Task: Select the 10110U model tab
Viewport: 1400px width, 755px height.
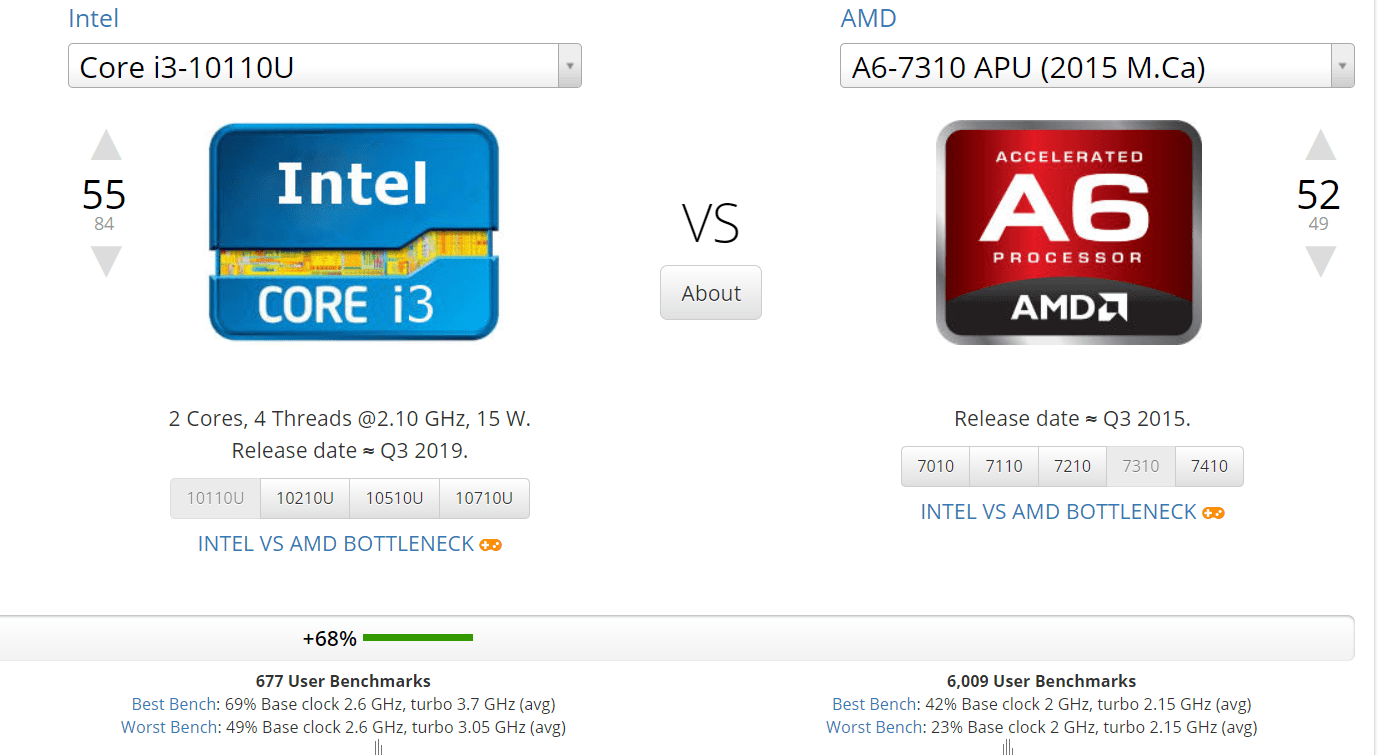Action: pyautogui.click(x=215, y=498)
